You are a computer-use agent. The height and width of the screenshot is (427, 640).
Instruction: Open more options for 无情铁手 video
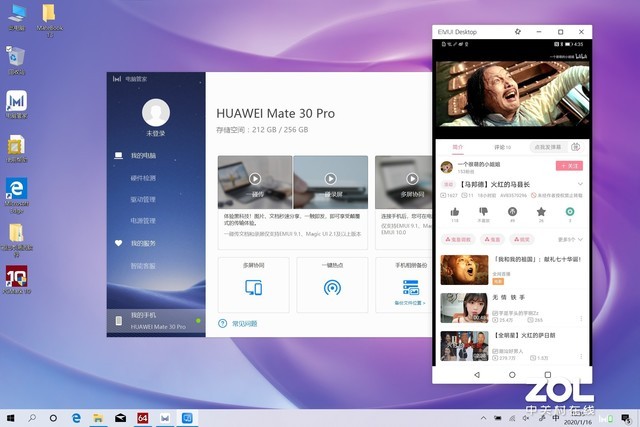581,318
